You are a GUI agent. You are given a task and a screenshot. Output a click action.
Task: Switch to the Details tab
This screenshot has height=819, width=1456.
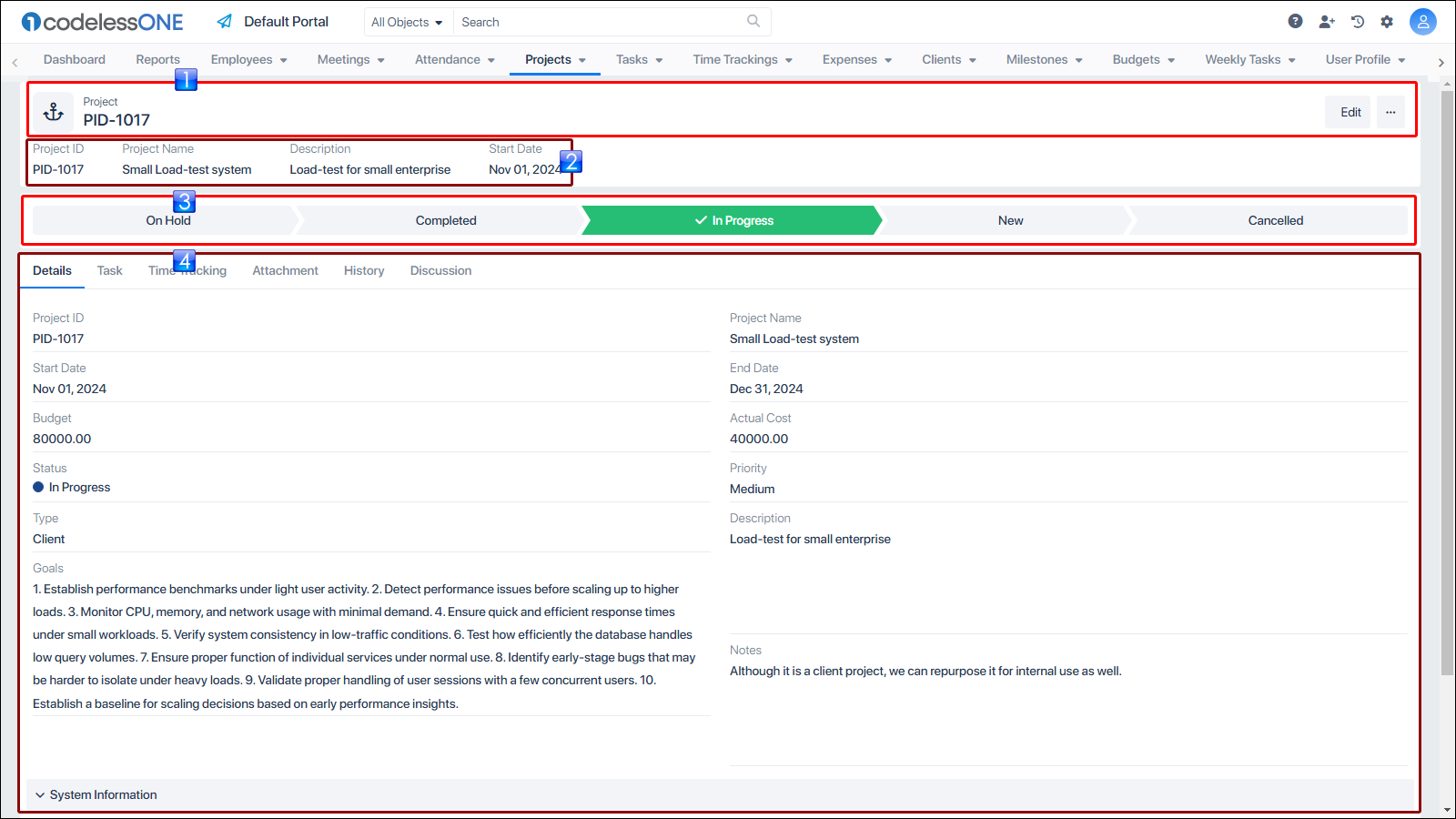[x=52, y=270]
